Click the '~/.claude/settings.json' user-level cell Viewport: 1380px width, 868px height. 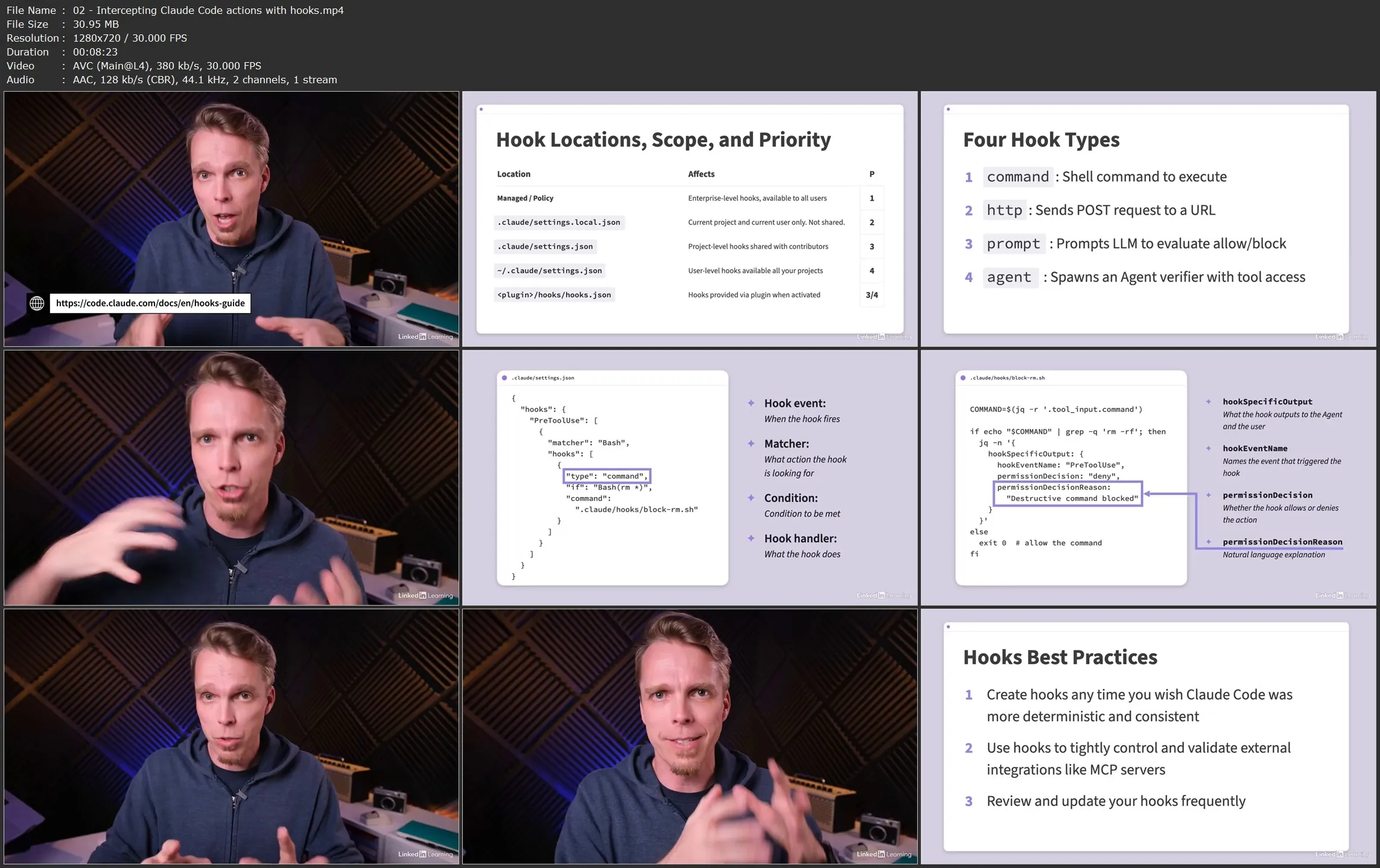click(x=550, y=271)
